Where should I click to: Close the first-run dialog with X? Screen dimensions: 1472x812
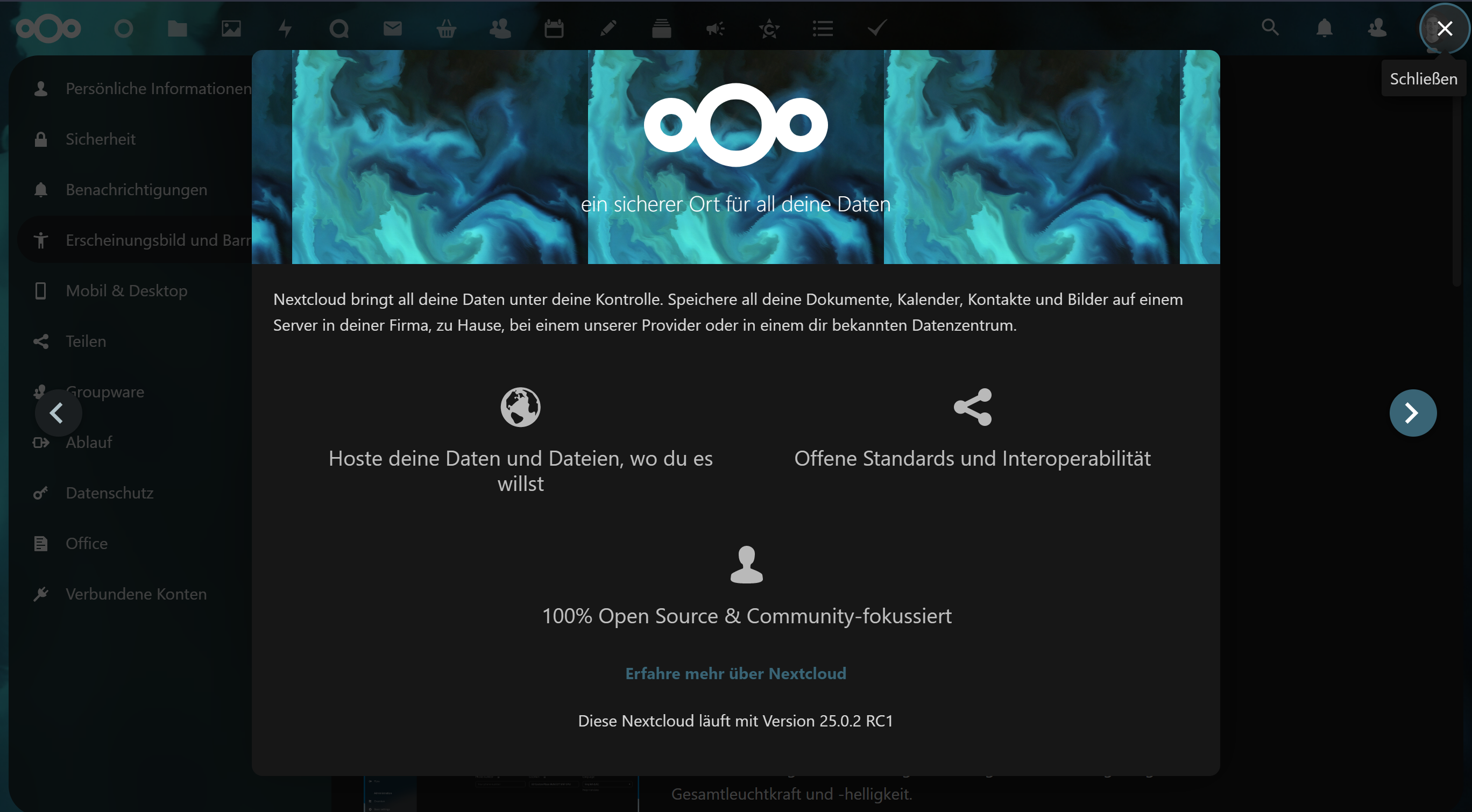pyautogui.click(x=1445, y=28)
